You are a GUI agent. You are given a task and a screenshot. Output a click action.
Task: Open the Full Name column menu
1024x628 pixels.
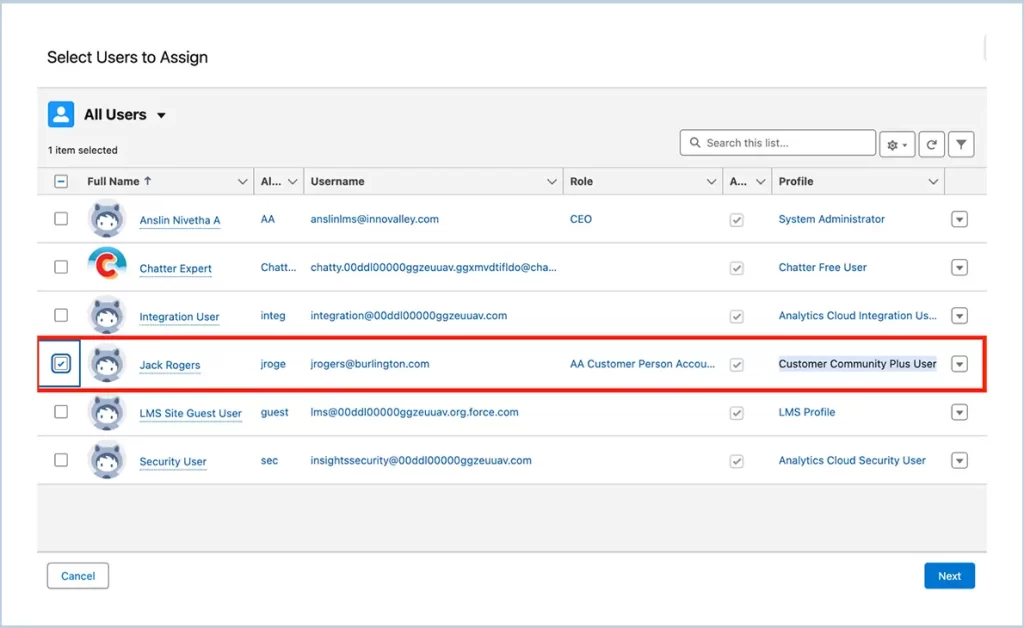242,181
